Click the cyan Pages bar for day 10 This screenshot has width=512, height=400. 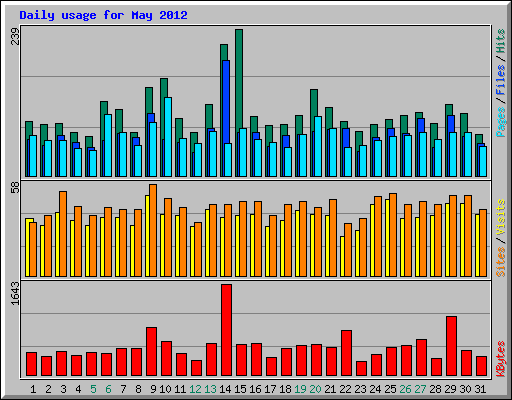coord(168,137)
